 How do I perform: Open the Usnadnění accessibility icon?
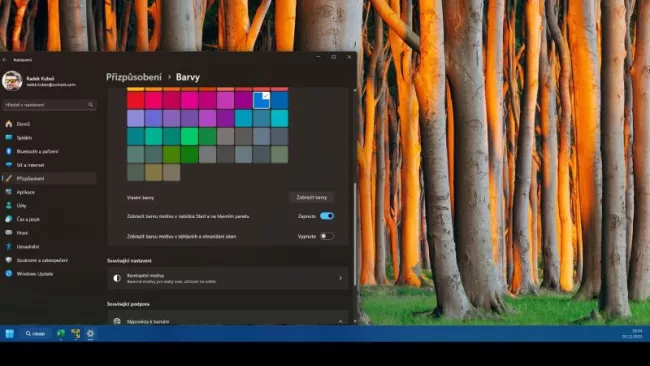point(9,247)
